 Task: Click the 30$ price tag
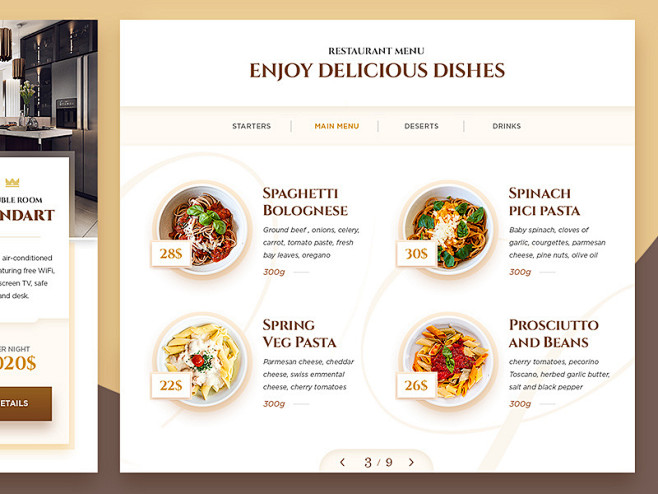(416, 254)
